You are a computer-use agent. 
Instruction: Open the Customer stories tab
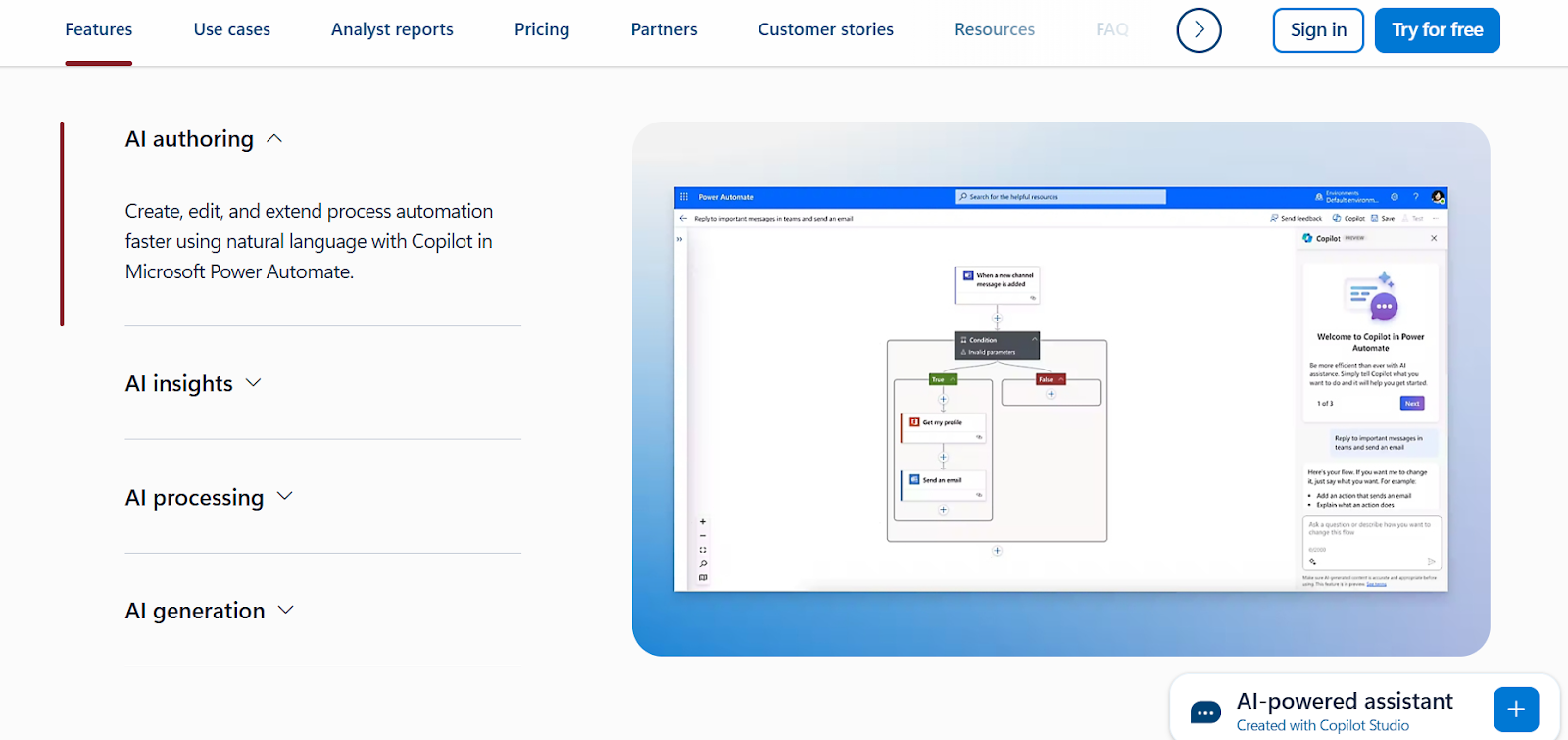coord(826,29)
